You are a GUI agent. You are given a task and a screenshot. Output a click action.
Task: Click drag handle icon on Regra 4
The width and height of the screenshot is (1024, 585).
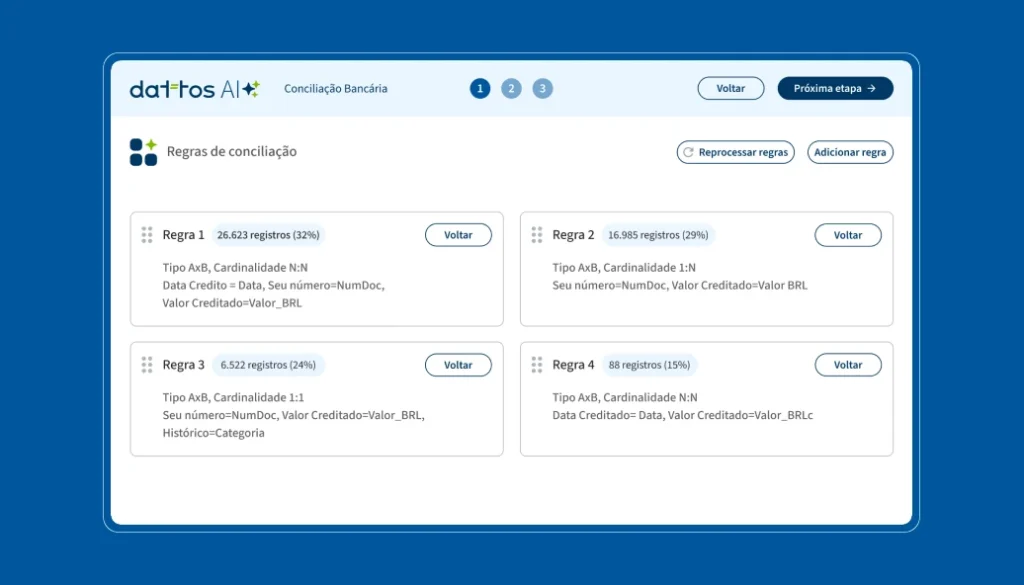[537, 365]
